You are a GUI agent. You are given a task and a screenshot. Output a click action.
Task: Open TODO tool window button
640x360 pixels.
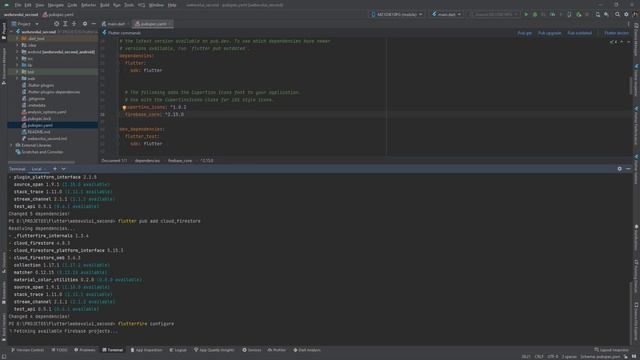(59, 350)
